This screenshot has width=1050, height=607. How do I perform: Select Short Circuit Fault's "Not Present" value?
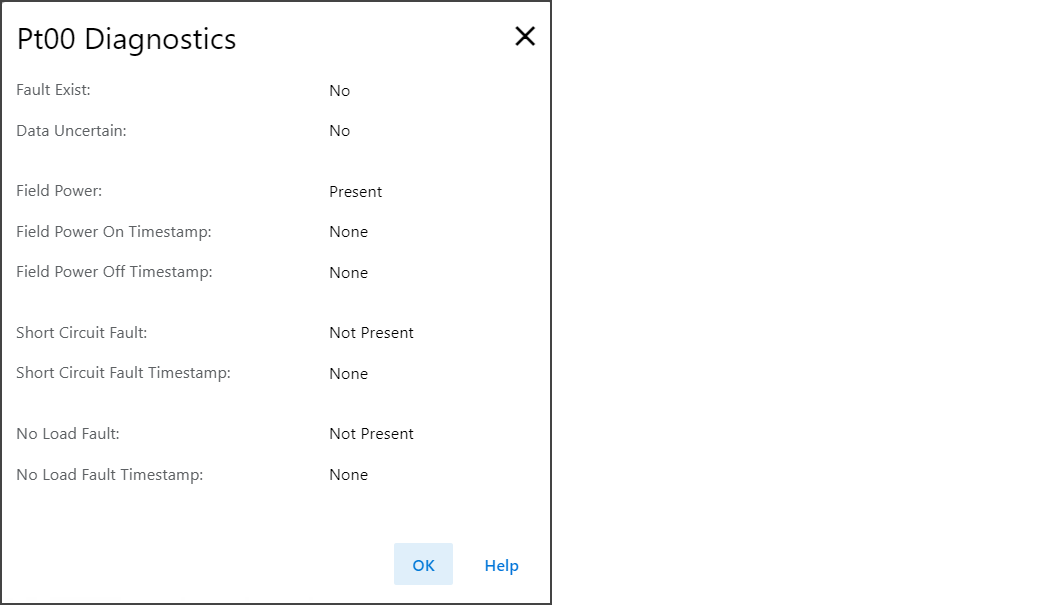tap(371, 333)
